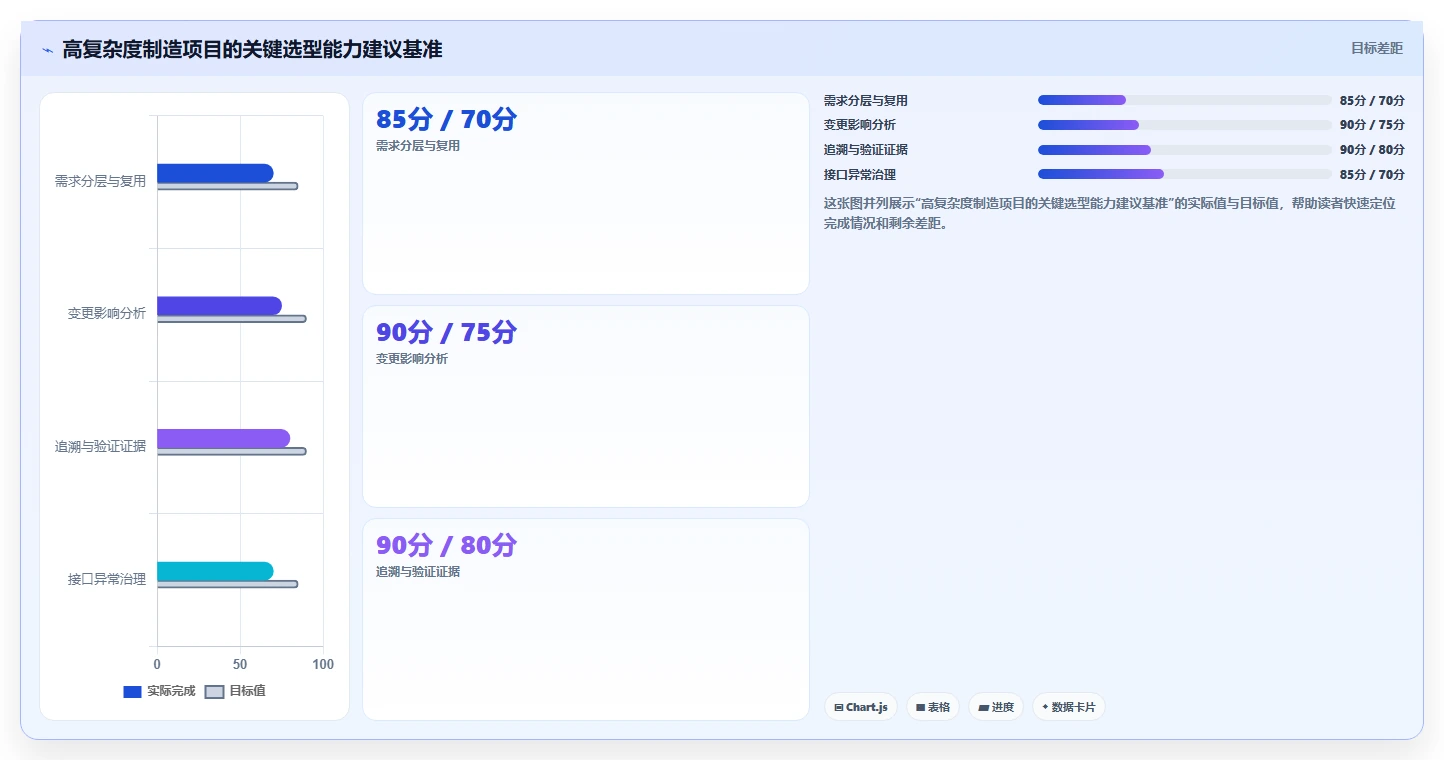Click 需求分层与复用 caption in the first card
1444x760 pixels.
point(418,146)
